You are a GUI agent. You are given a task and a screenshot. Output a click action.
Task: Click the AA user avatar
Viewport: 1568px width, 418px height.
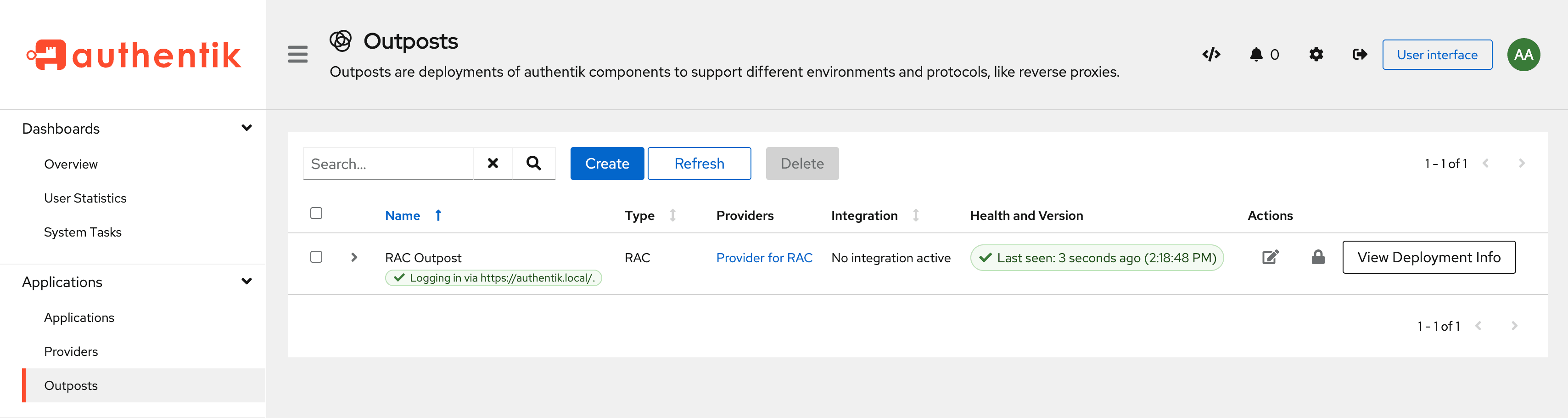pos(1523,55)
